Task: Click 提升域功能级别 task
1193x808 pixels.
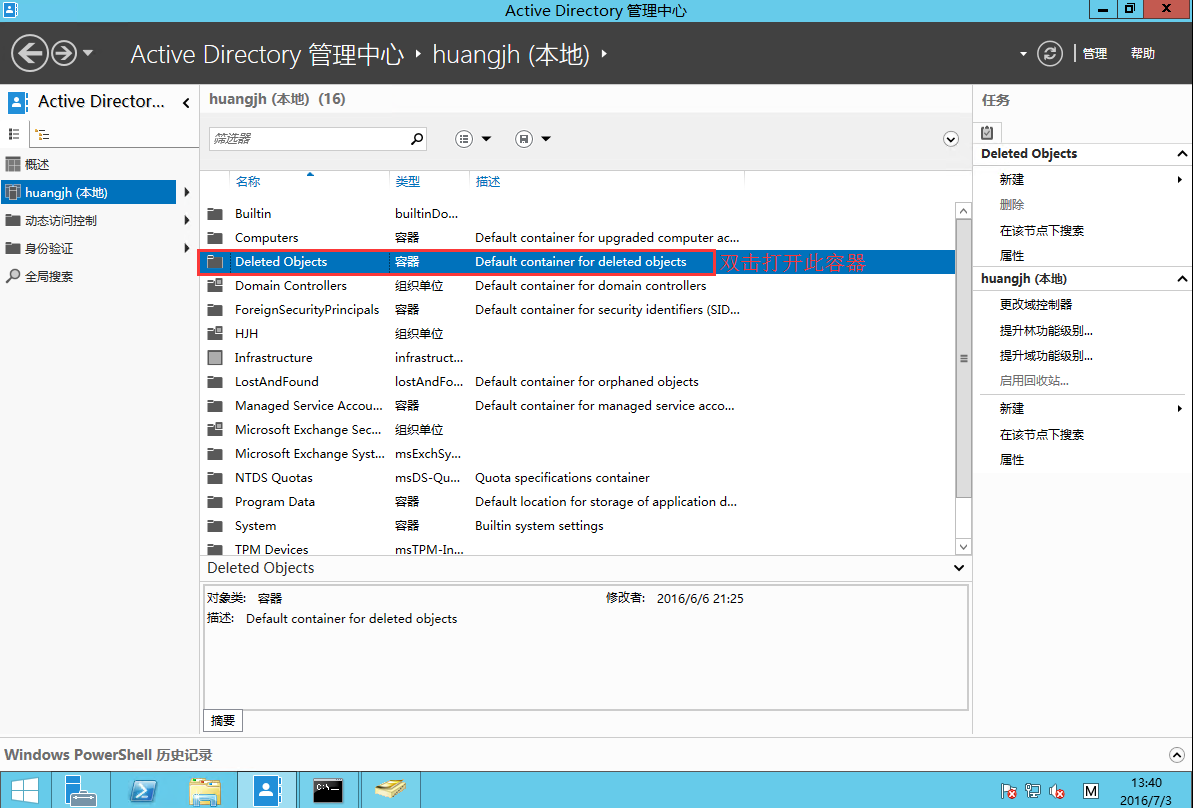Action: pyautogui.click(x=1046, y=355)
